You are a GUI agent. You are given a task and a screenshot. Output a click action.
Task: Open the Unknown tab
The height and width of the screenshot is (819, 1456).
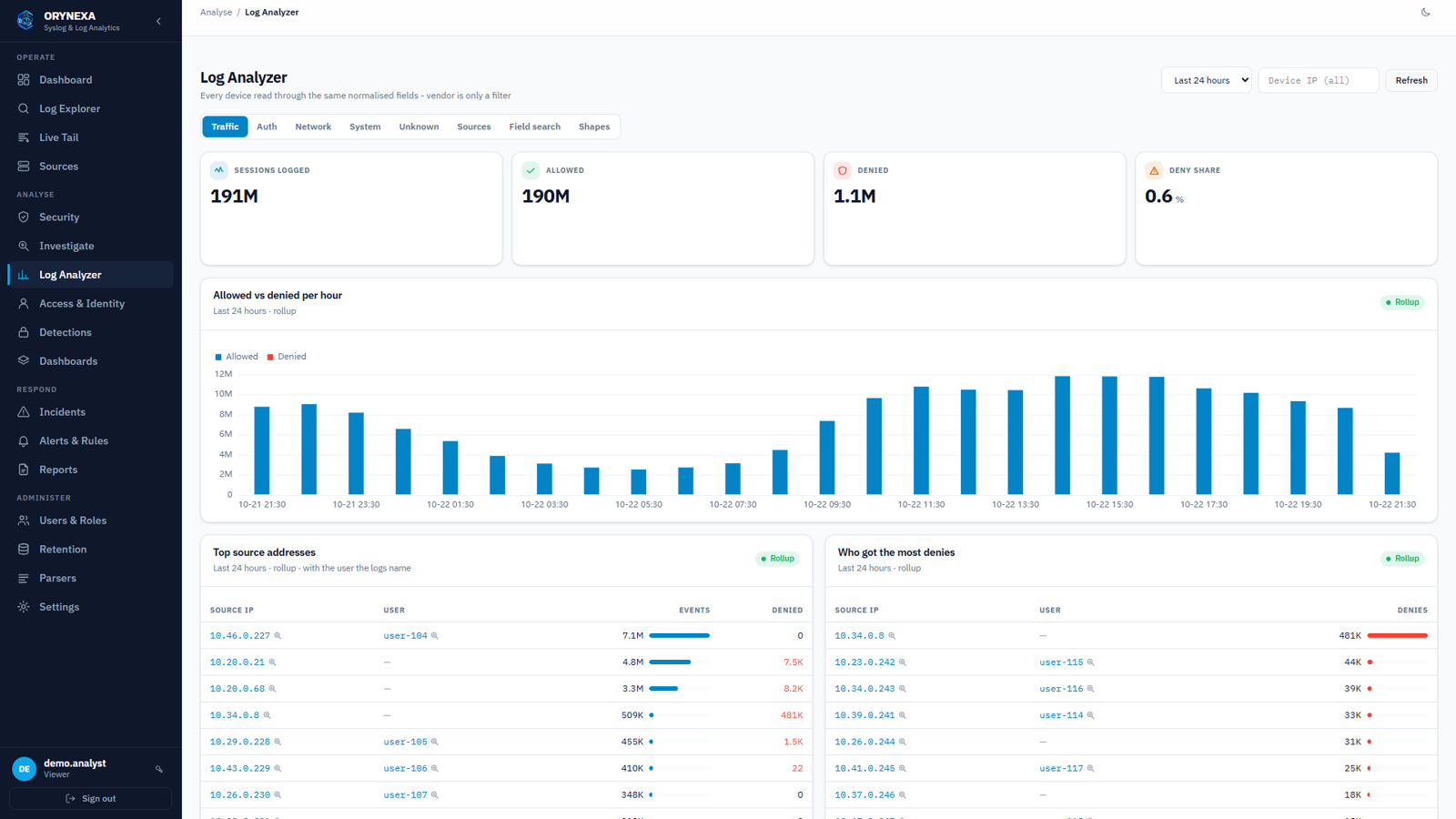(419, 126)
